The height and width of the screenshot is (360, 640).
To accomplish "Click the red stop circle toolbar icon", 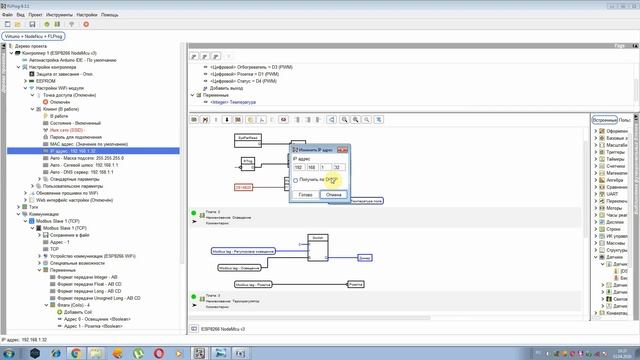I will click(86, 24).
